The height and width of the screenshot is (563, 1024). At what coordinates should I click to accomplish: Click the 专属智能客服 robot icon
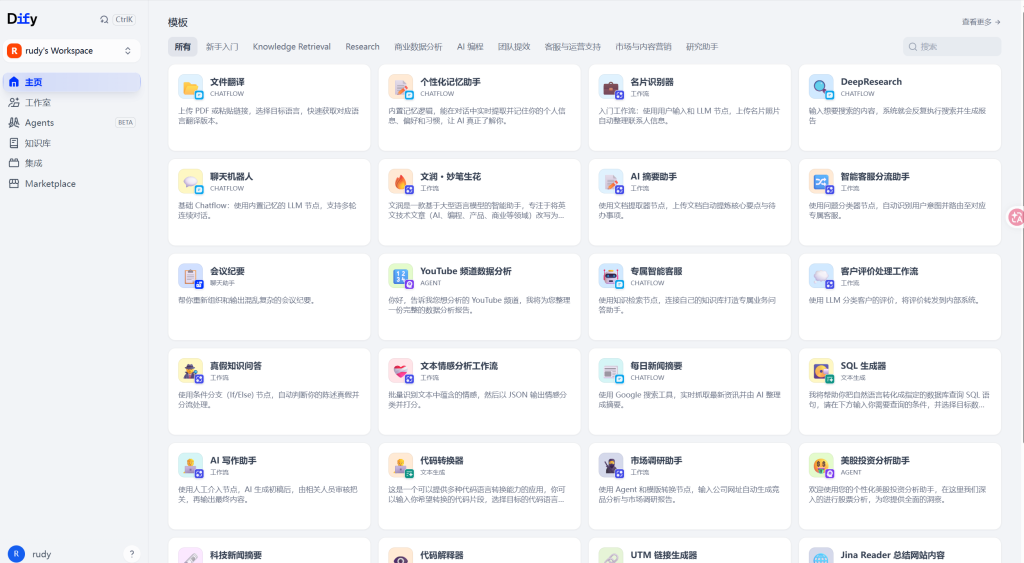(611, 276)
